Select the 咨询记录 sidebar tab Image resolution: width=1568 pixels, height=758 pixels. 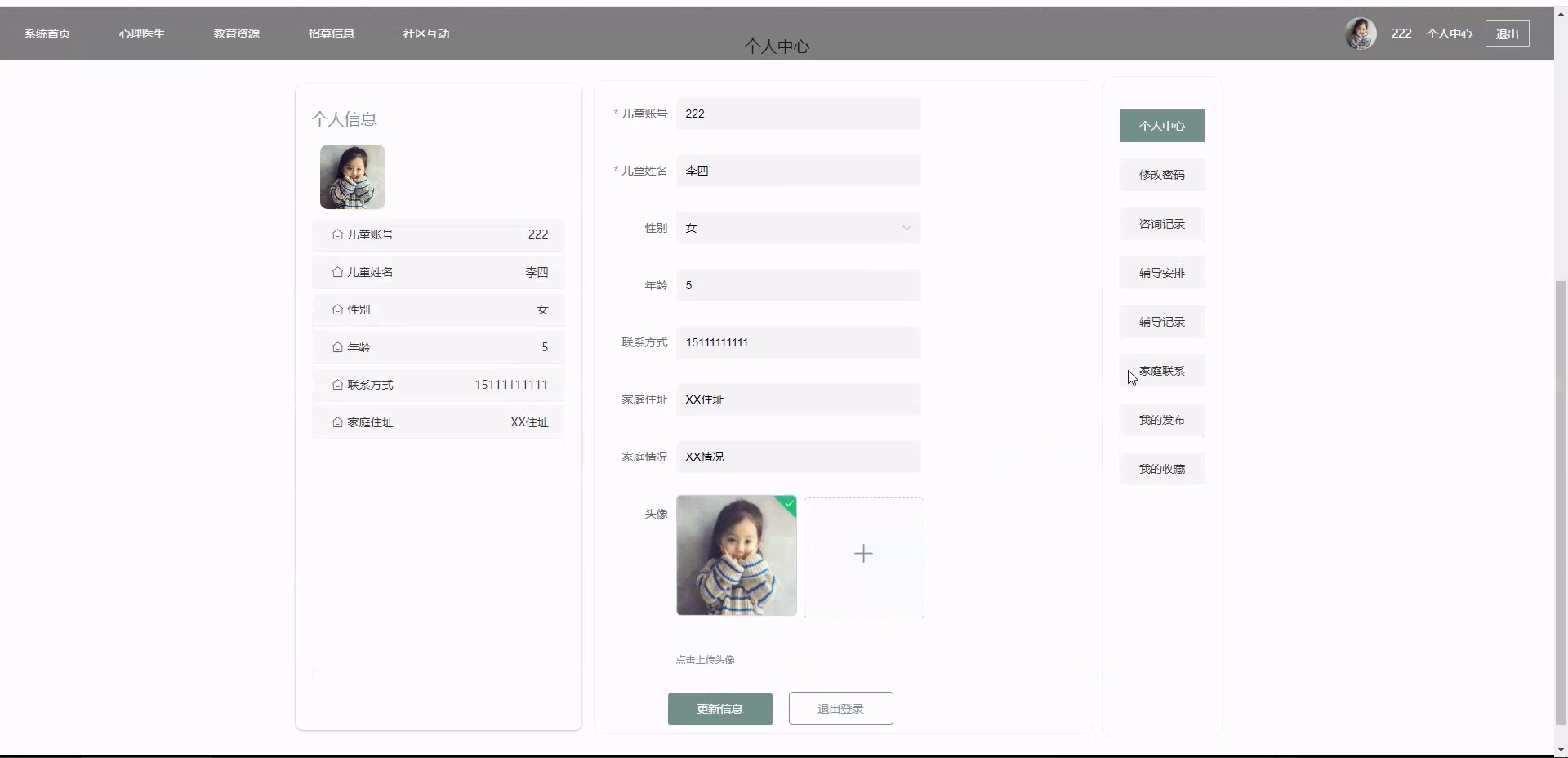click(1162, 224)
